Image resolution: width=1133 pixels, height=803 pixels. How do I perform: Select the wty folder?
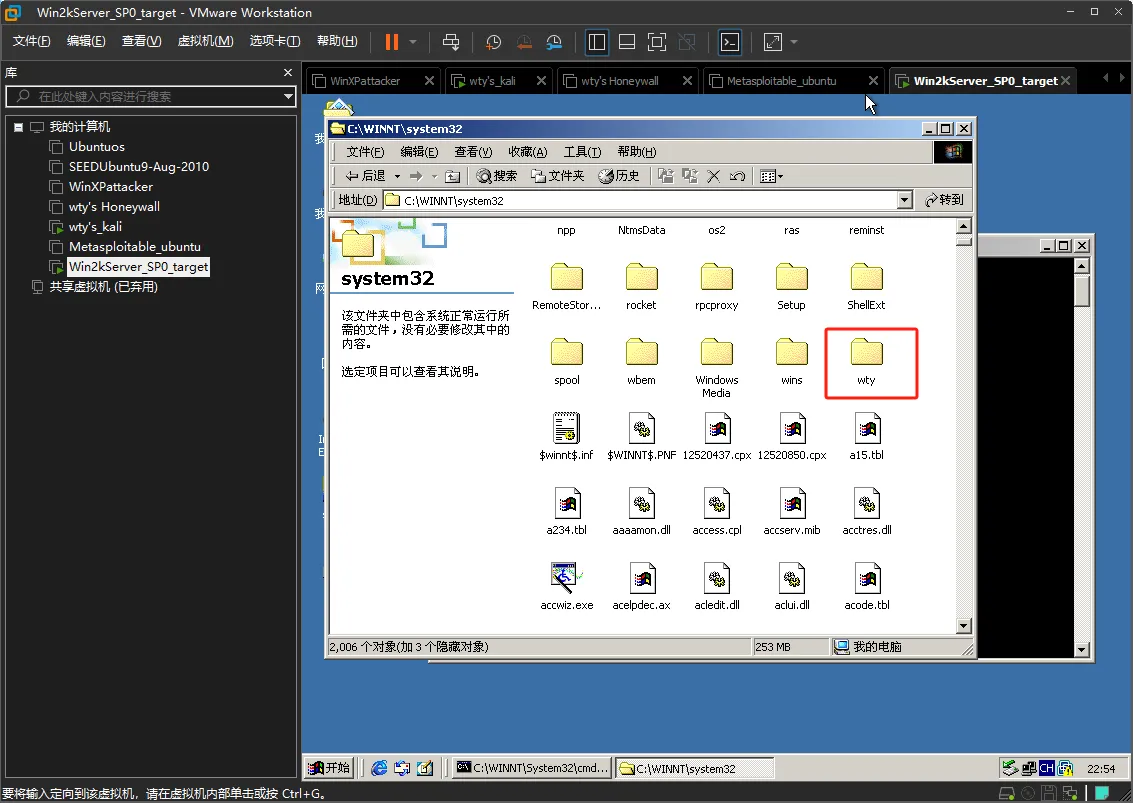click(x=866, y=362)
